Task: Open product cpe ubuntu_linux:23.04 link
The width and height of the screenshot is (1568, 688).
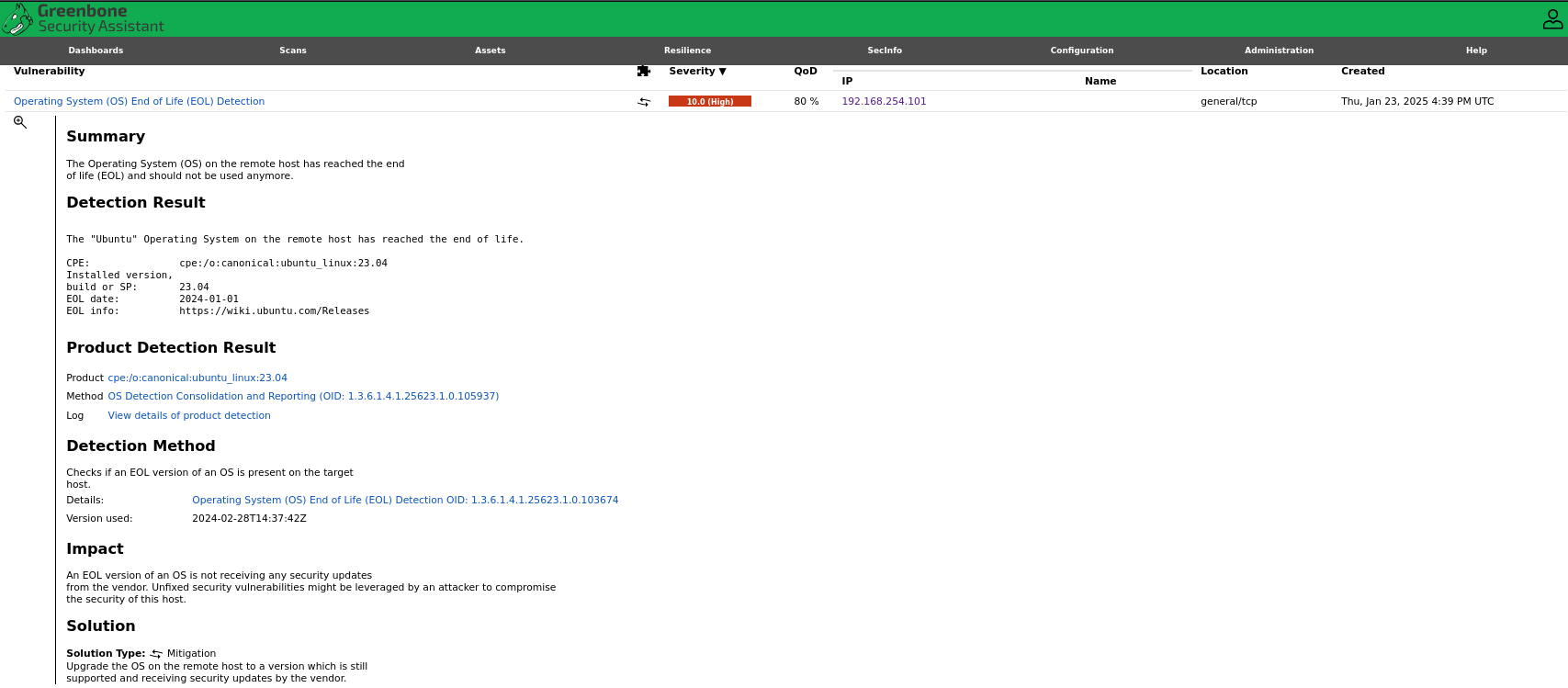Action: point(197,378)
